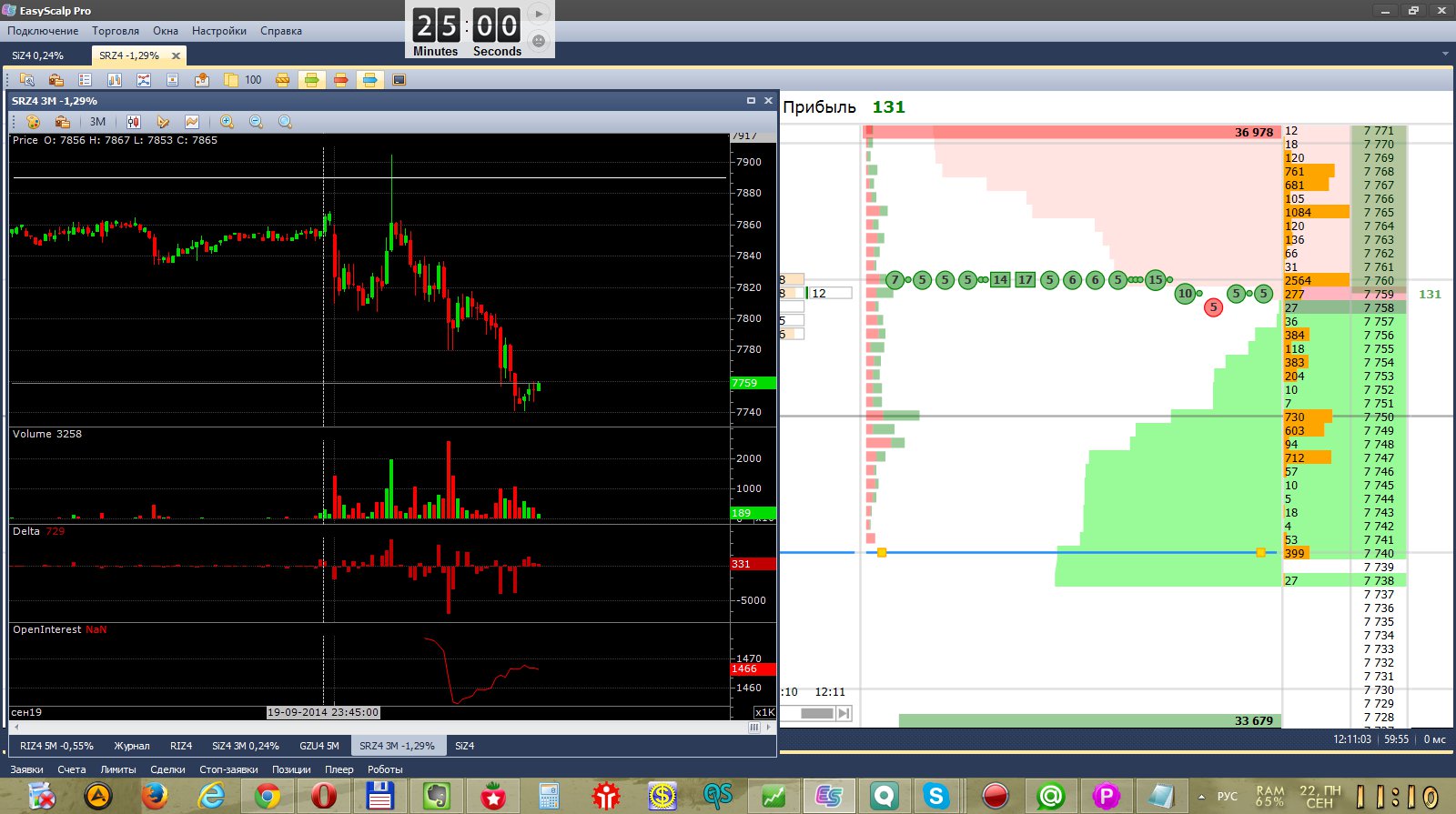Image resolution: width=1456 pixels, height=814 pixels.
Task: Click the tick timeline gray scroll slider
Action: coord(817,713)
